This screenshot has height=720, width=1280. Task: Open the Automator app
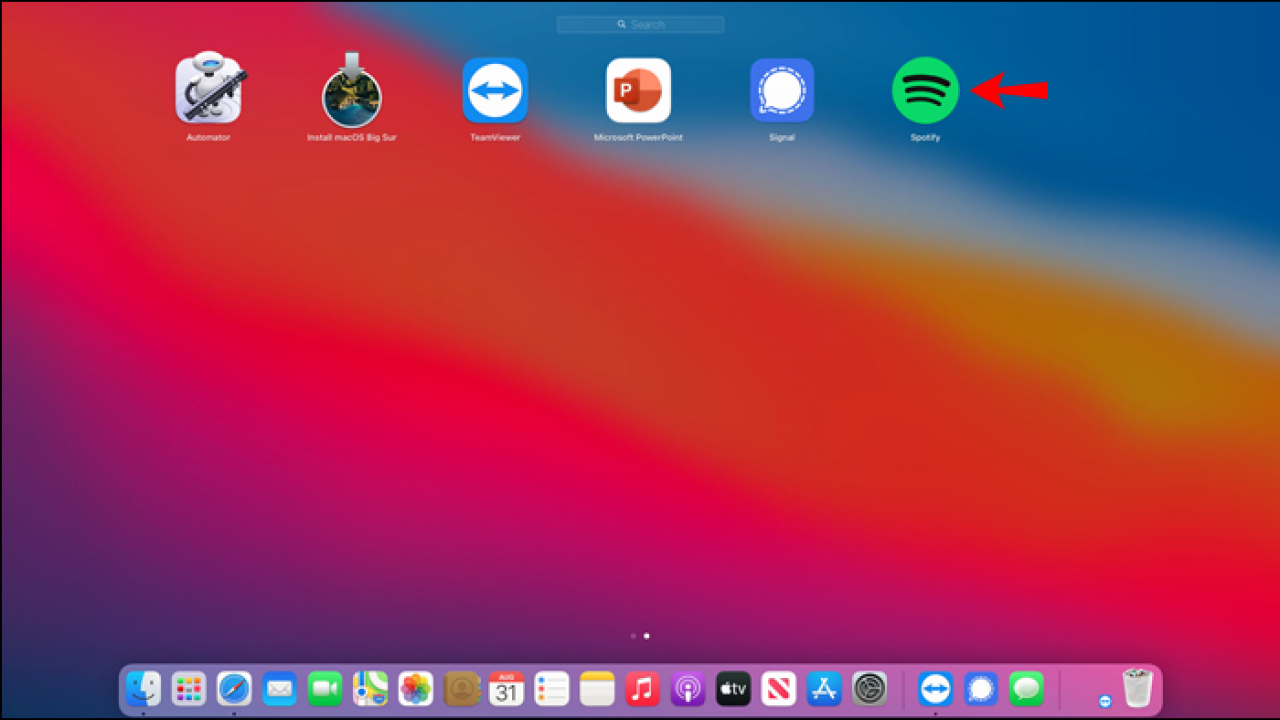(209, 90)
